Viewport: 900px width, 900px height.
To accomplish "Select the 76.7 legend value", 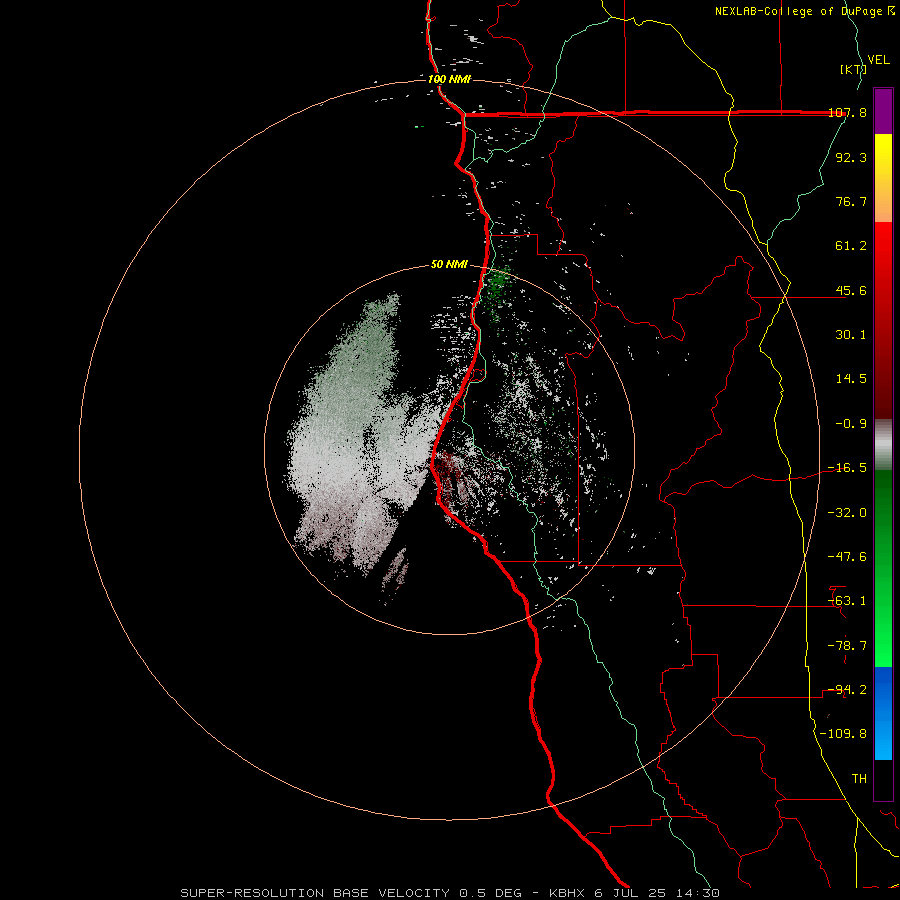I will pos(851,201).
